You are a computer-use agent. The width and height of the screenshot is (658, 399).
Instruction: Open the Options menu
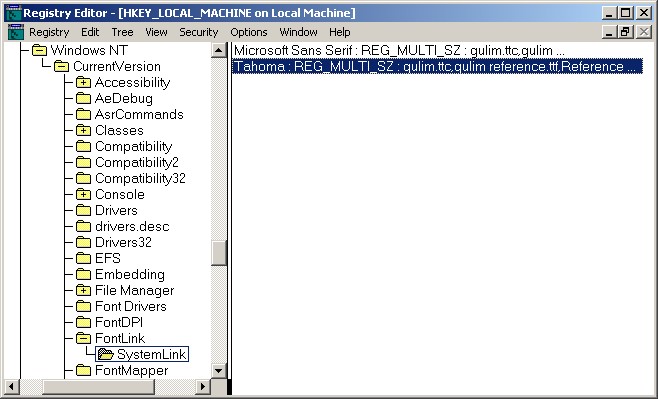248,32
